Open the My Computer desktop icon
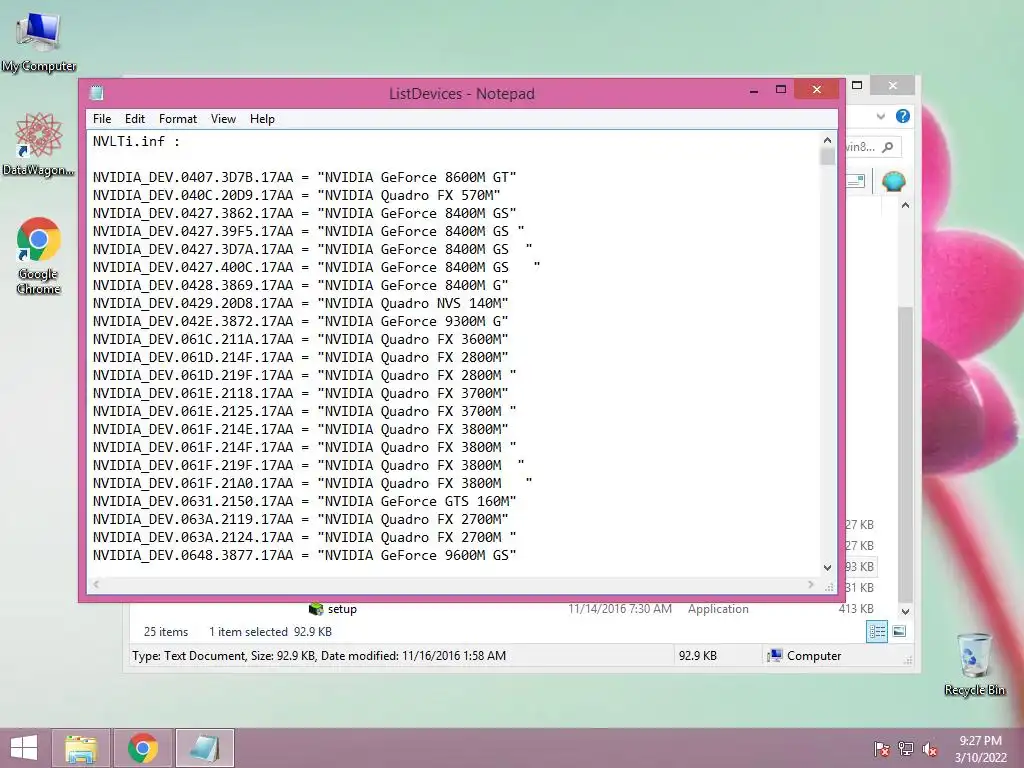The image size is (1024, 768). [39, 40]
